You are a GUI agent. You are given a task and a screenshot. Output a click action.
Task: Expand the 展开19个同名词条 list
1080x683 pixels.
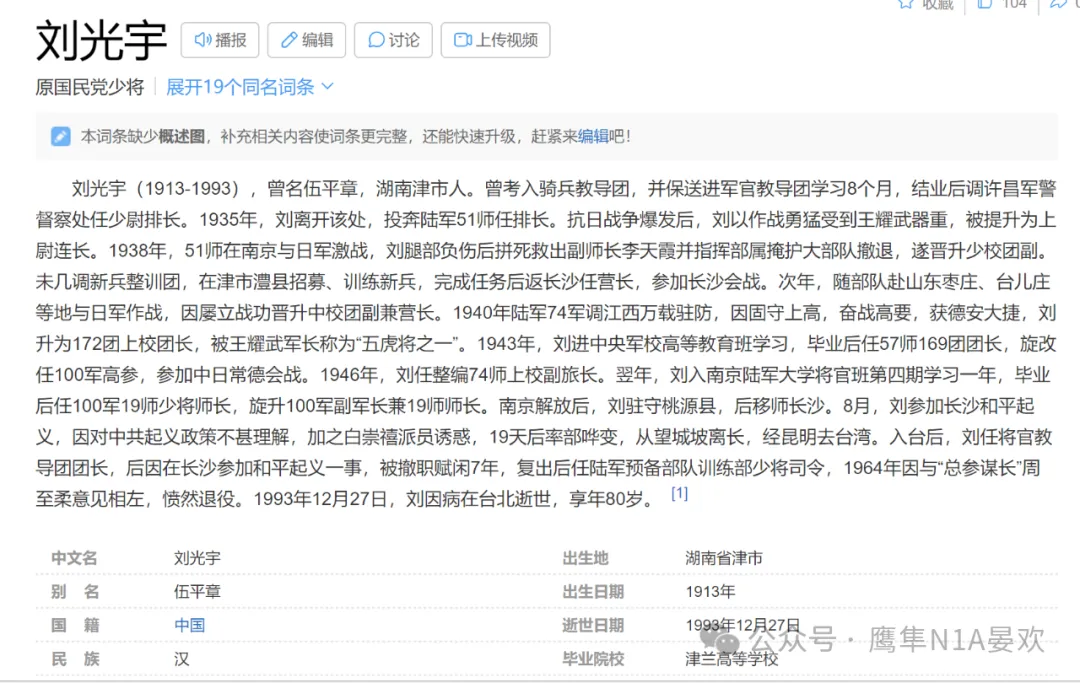(240, 87)
